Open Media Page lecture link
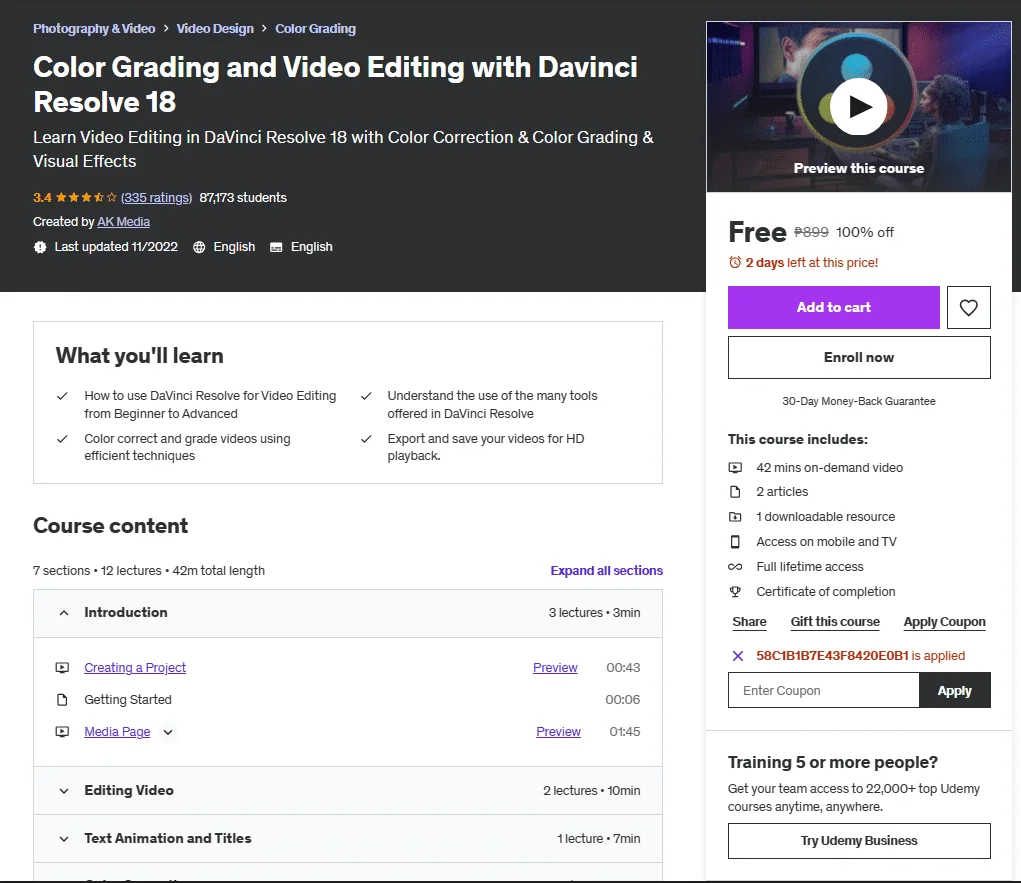The width and height of the screenshot is (1021, 883). pos(117,731)
